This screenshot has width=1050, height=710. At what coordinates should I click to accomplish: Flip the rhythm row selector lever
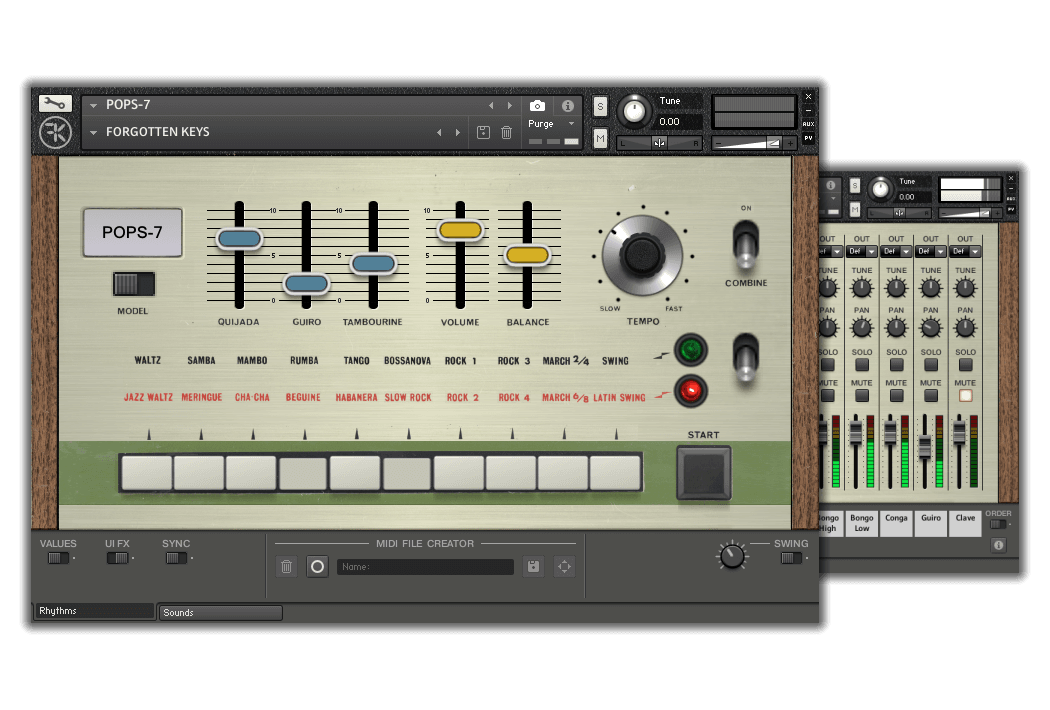745,357
